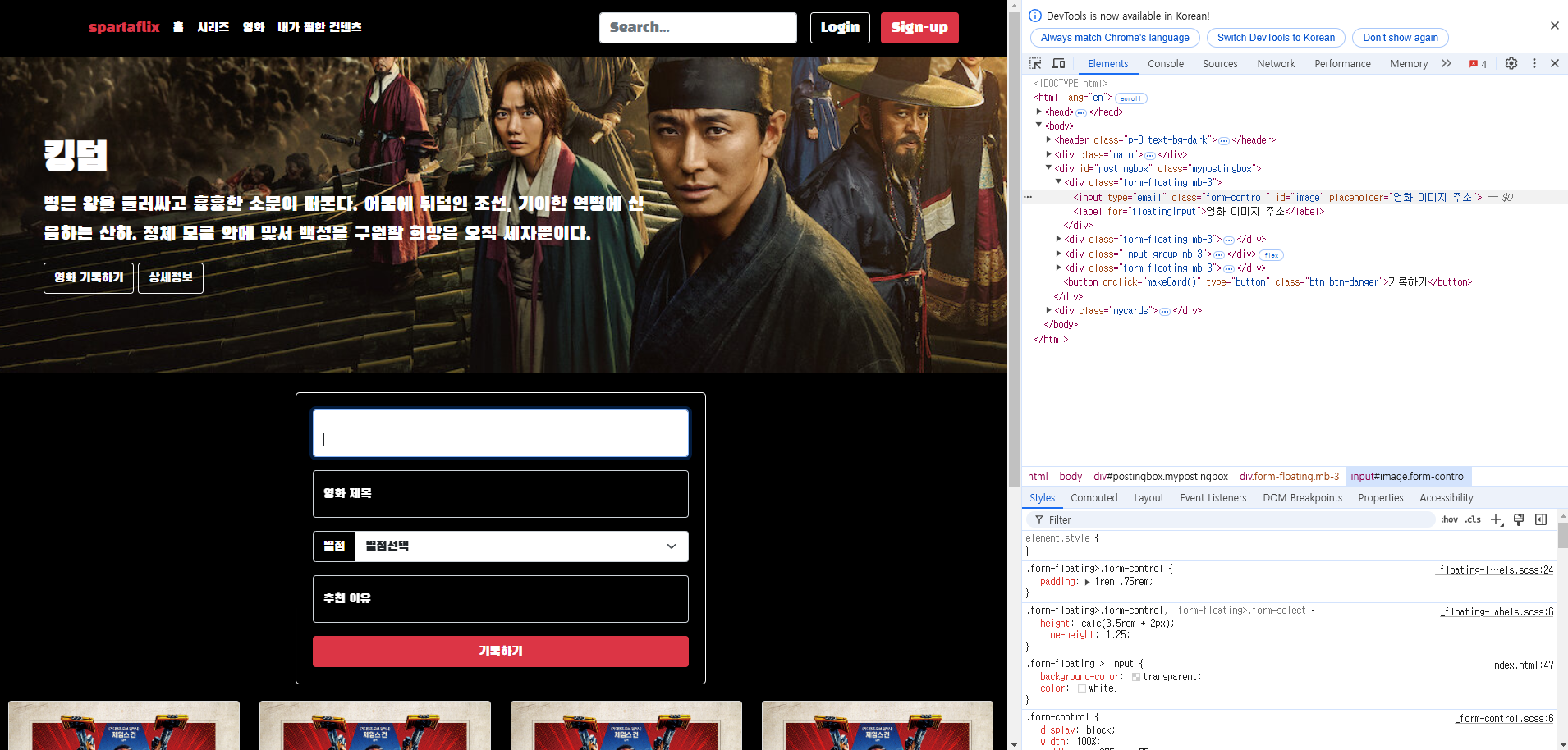Open the DevTools three-dot customize menu
This screenshot has width=1568, height=750.
click(1534, 63)
